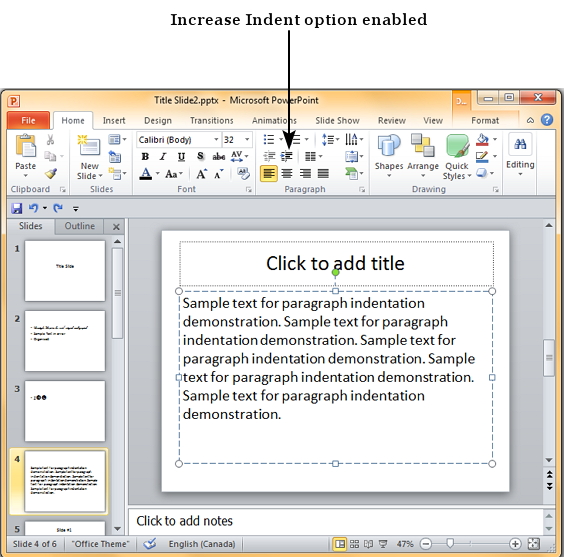This screenshot has height=558, width=565.
Task: Click the Decrease Indent (list level) icon
Action: (269, 156)
